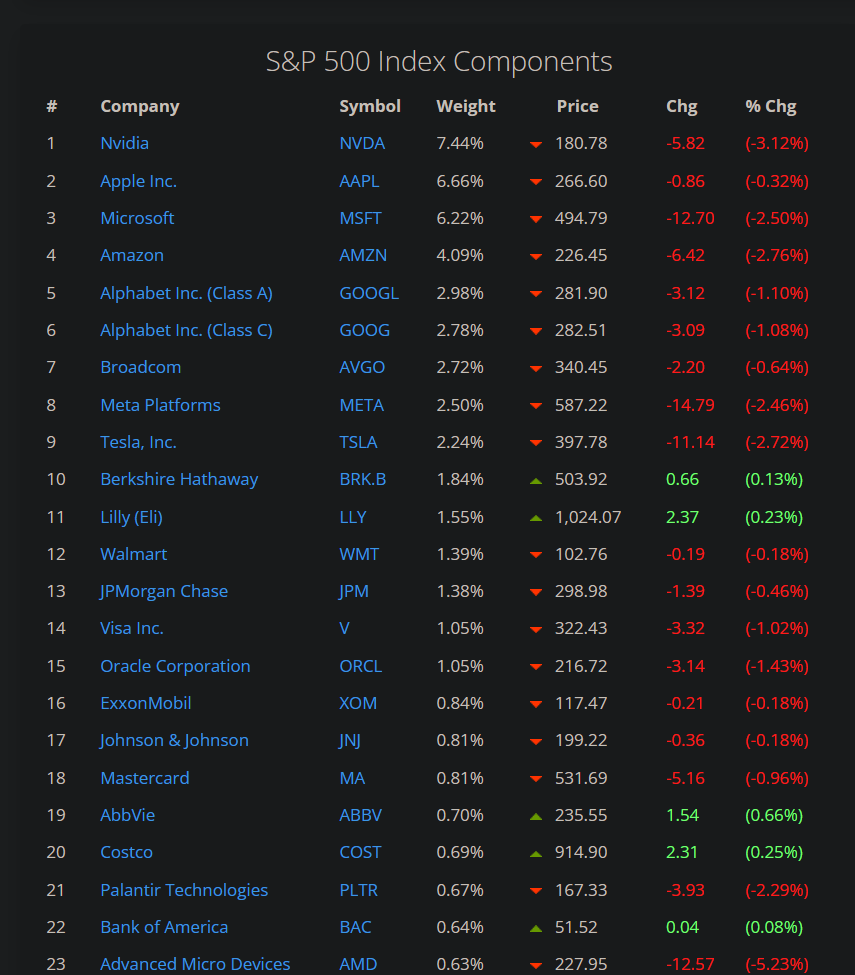Click the Company column header
The height and width of the screenshot is (975, 855).
(x=140, y=106)
